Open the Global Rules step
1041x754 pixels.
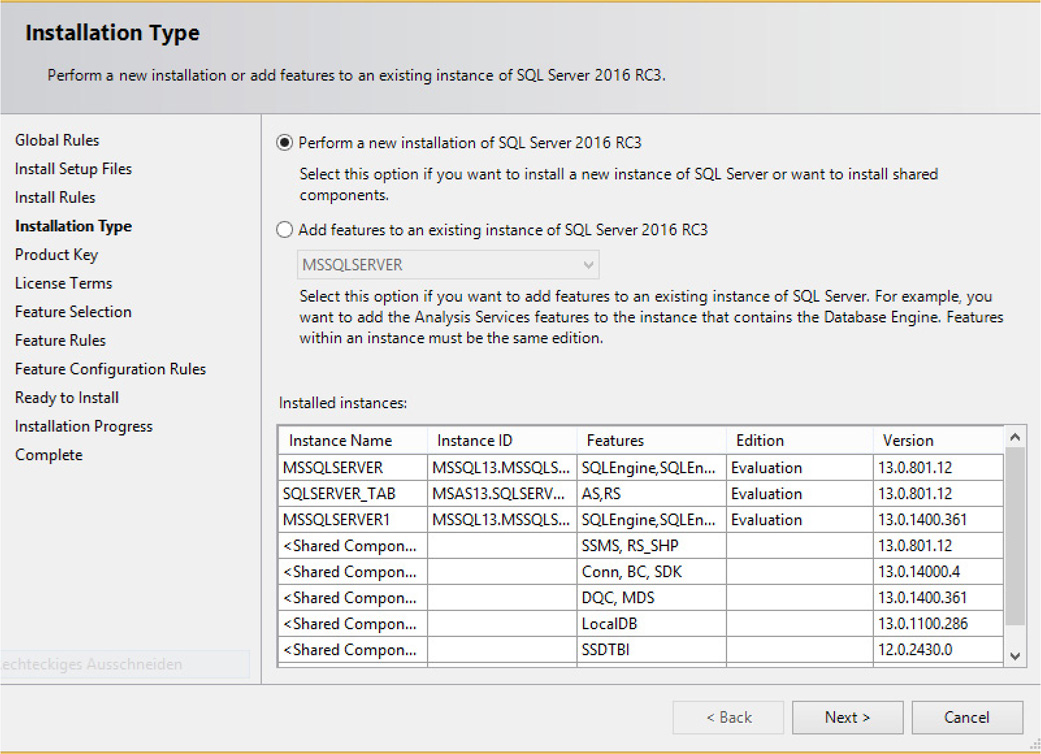(57, 140)
